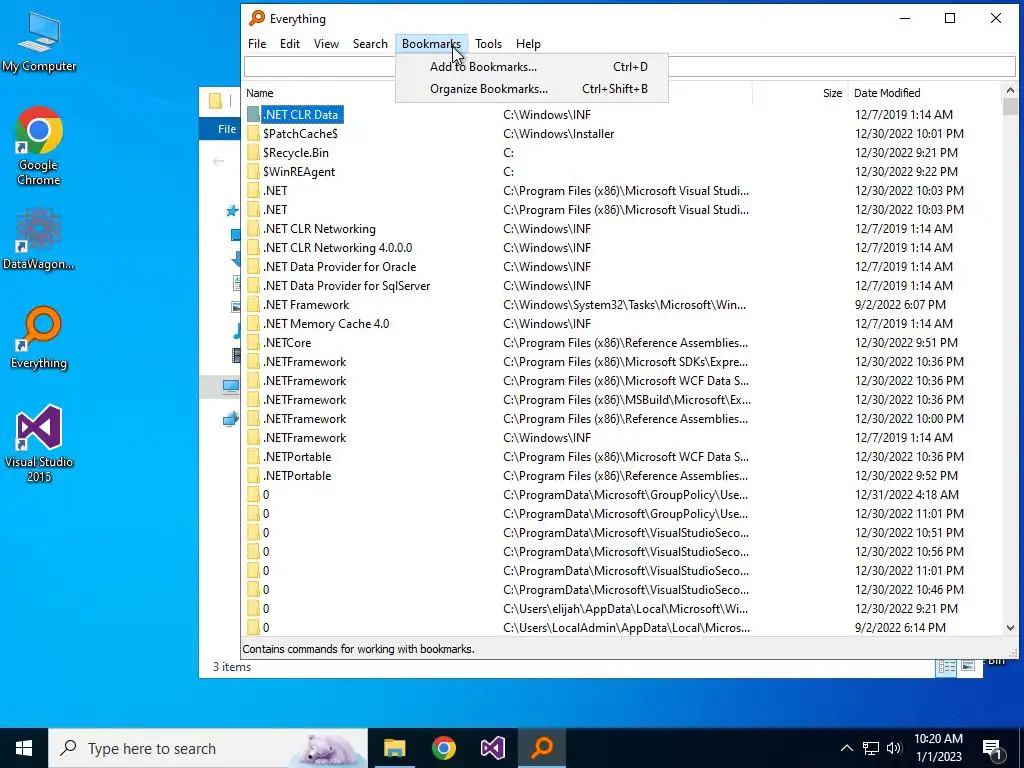Open the Everything desktop shortcut

point(39,338)
